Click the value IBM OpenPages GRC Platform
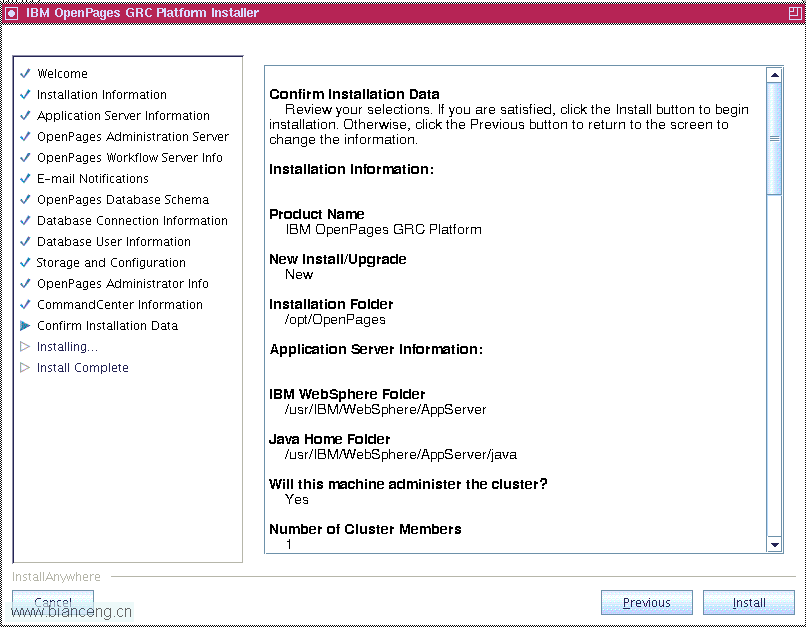The width and height of the screenshot is (806, 627). (x=383, y=229)
